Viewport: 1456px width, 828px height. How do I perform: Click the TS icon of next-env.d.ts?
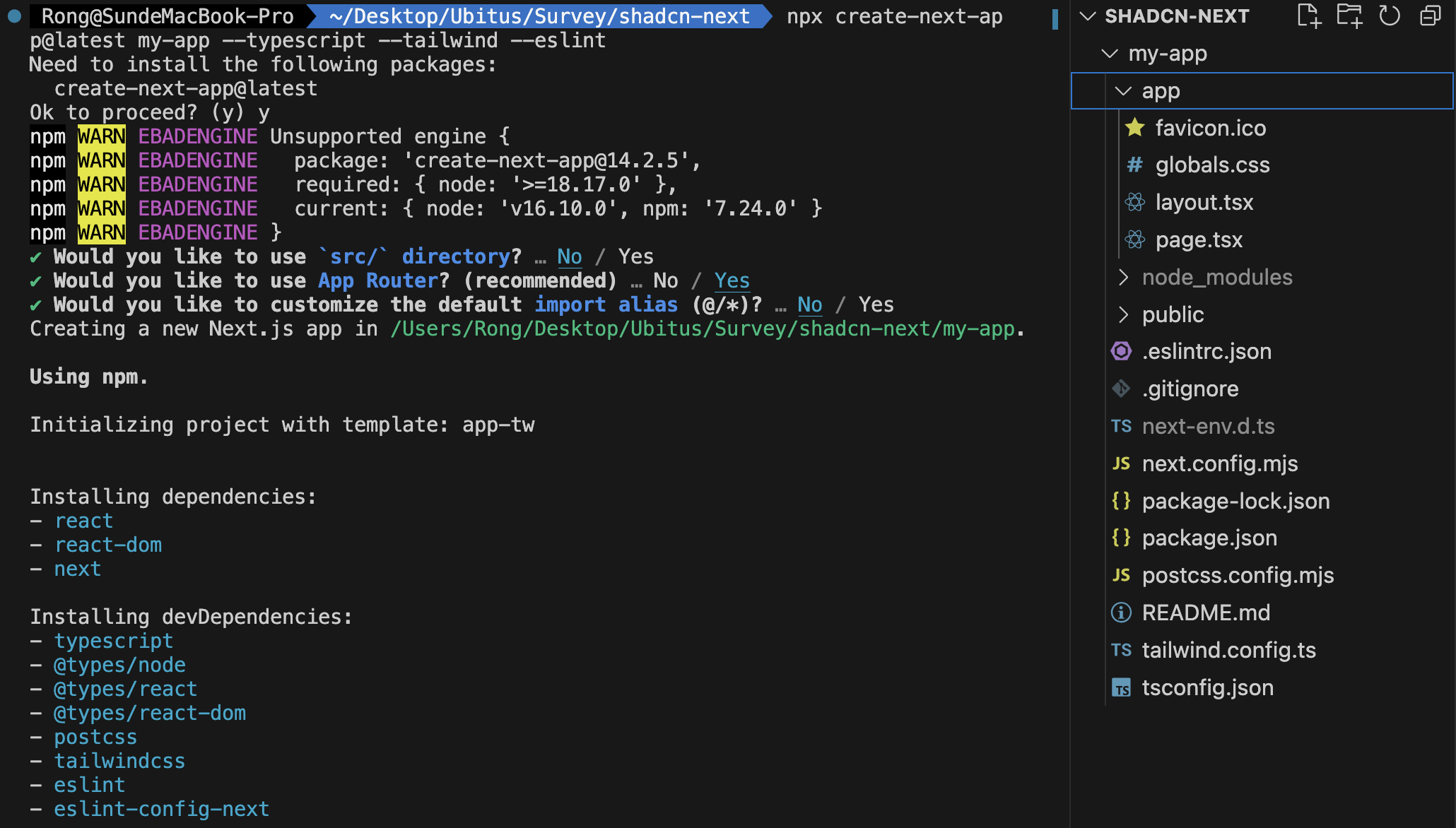click(1122, 426)
